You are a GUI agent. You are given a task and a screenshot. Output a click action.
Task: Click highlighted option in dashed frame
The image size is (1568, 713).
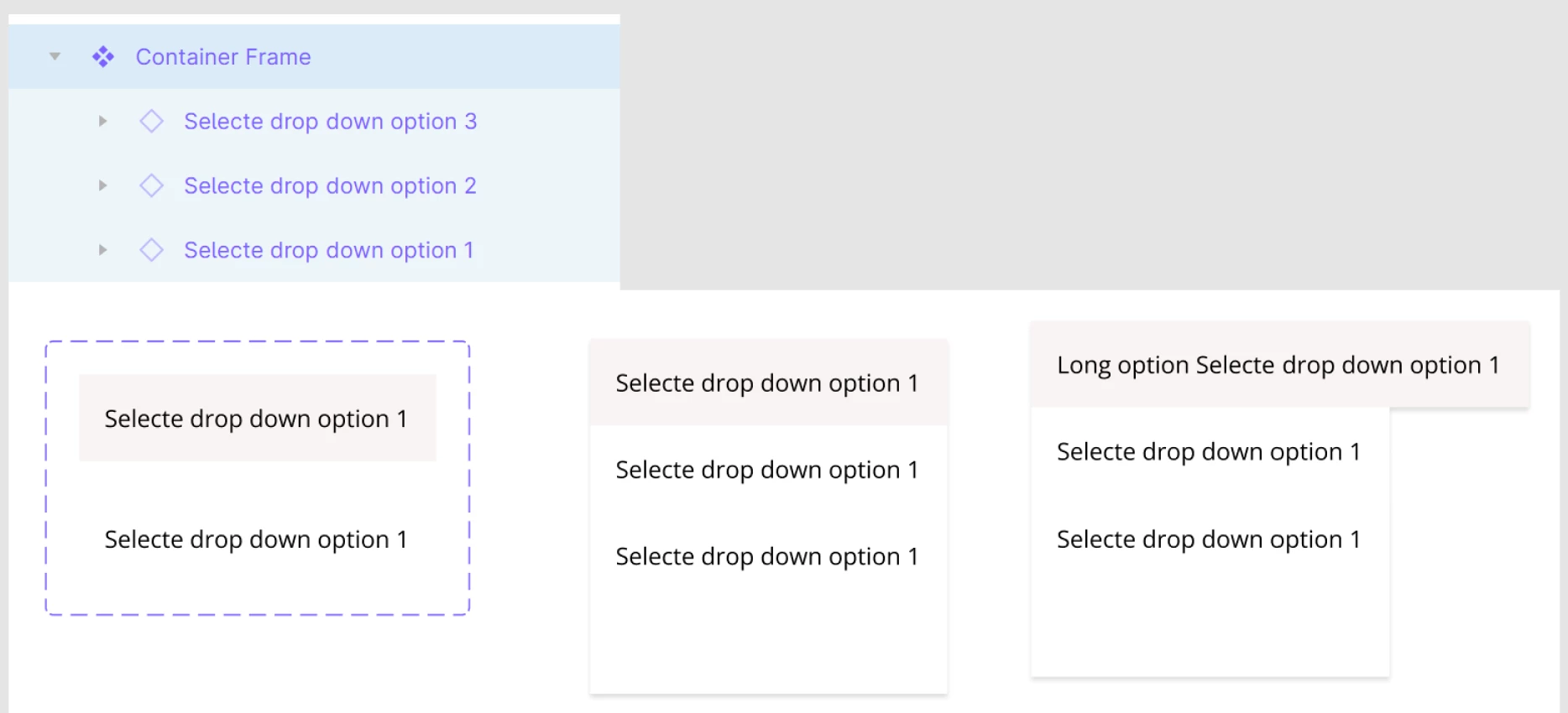tap(257, 418)
